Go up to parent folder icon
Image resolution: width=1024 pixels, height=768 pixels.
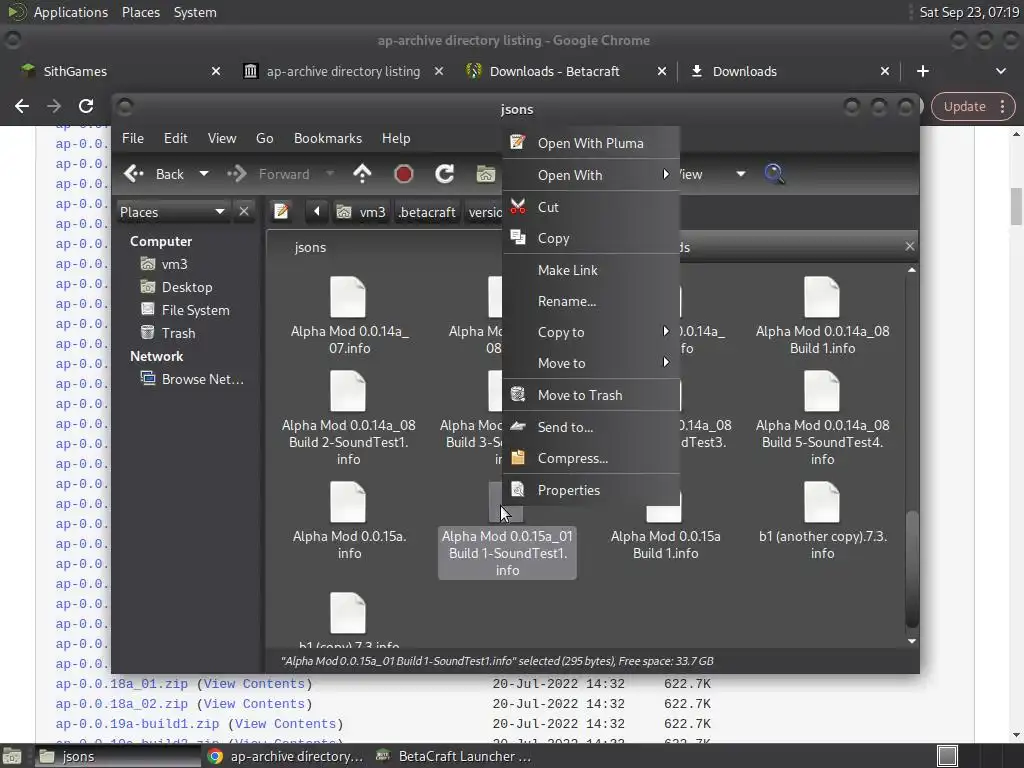pos(362,174)
